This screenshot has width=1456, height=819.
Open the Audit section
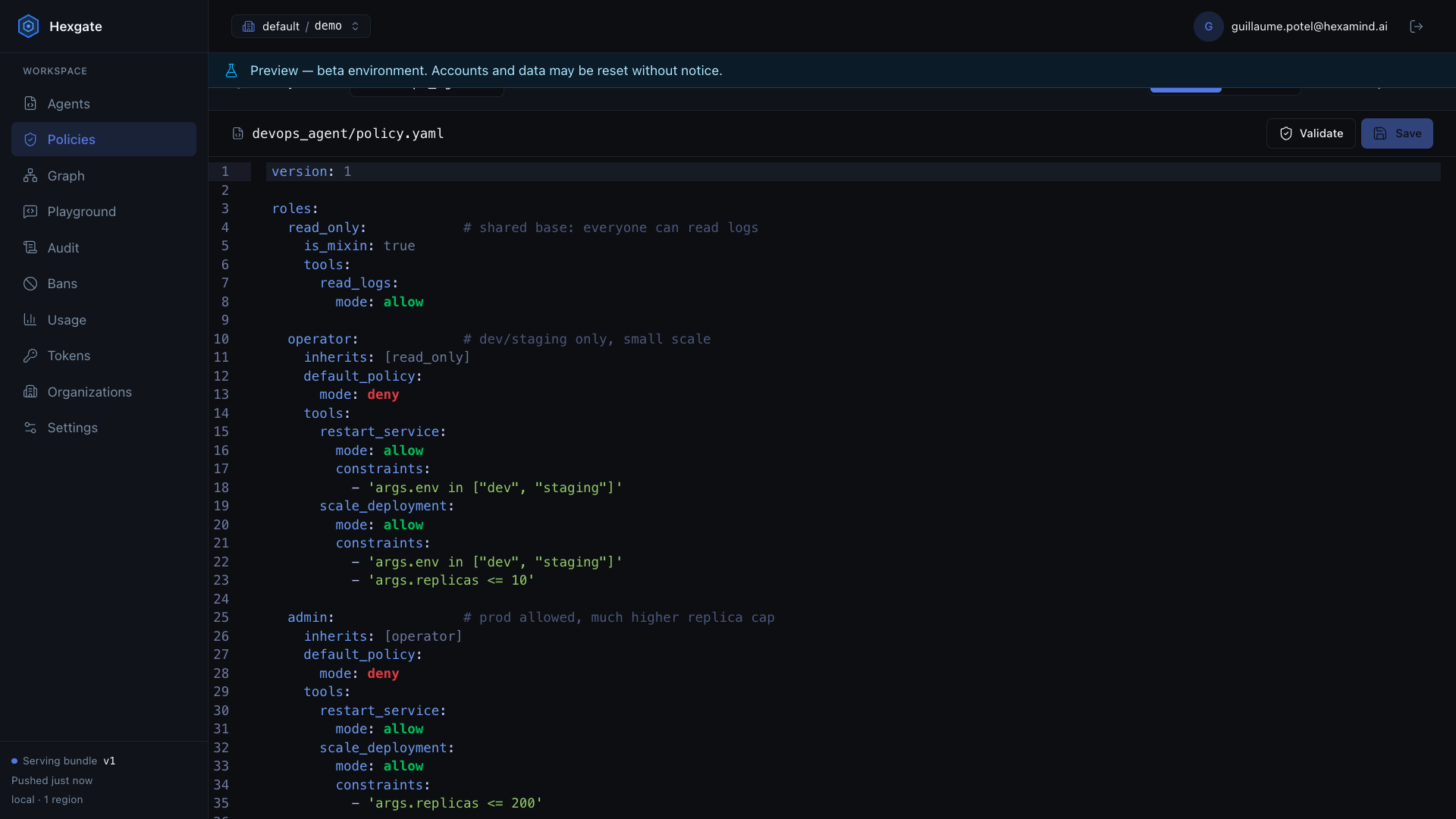coord(104,247)
